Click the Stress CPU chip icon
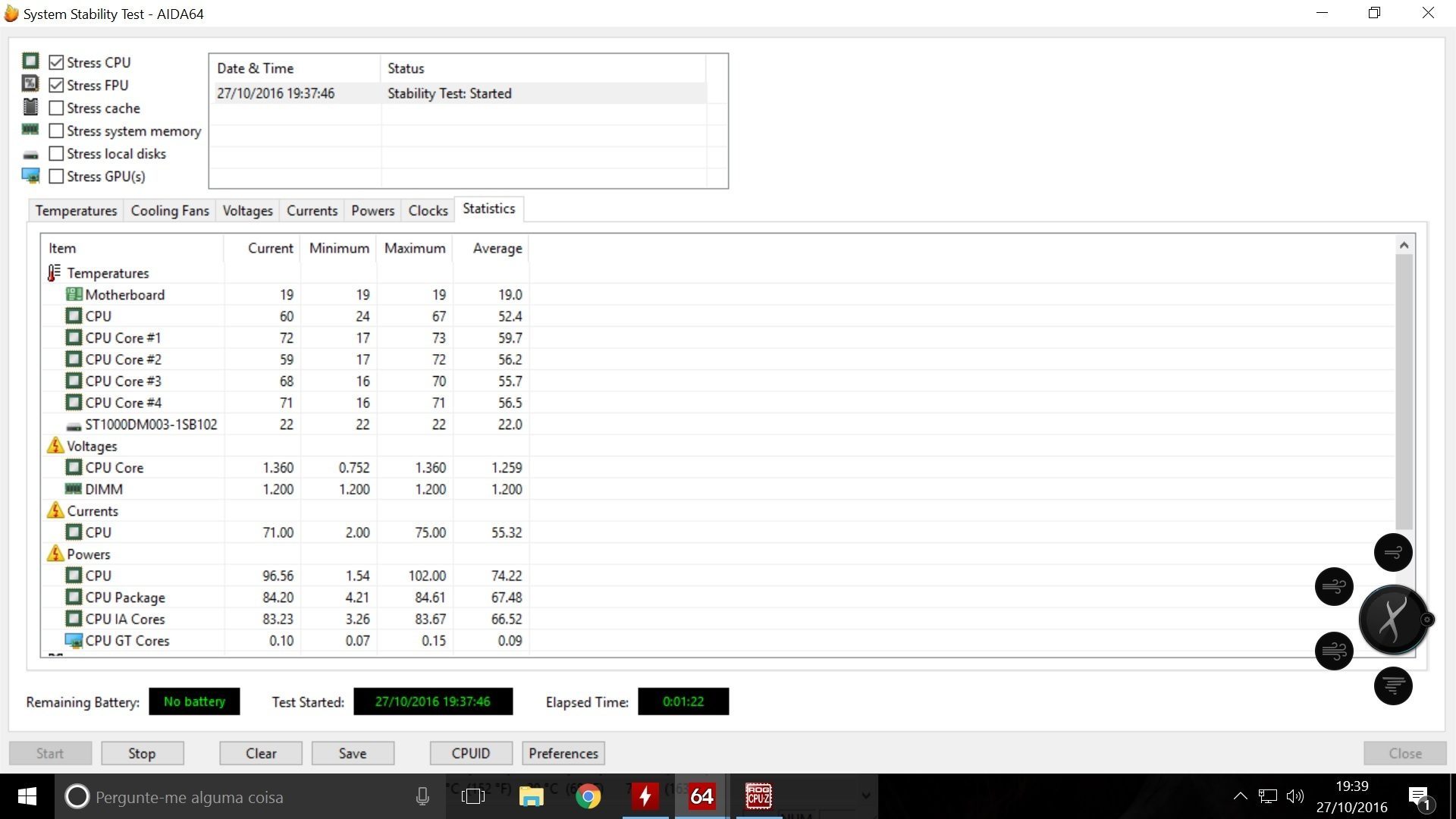This screenshot has height=819, width=1456. 30,61
